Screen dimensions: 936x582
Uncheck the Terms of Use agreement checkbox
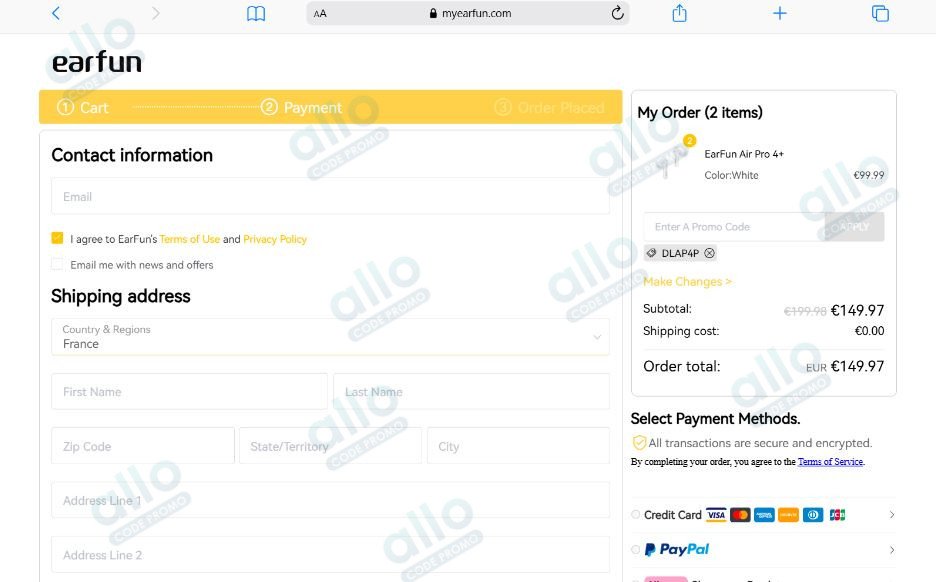(57, 238)
